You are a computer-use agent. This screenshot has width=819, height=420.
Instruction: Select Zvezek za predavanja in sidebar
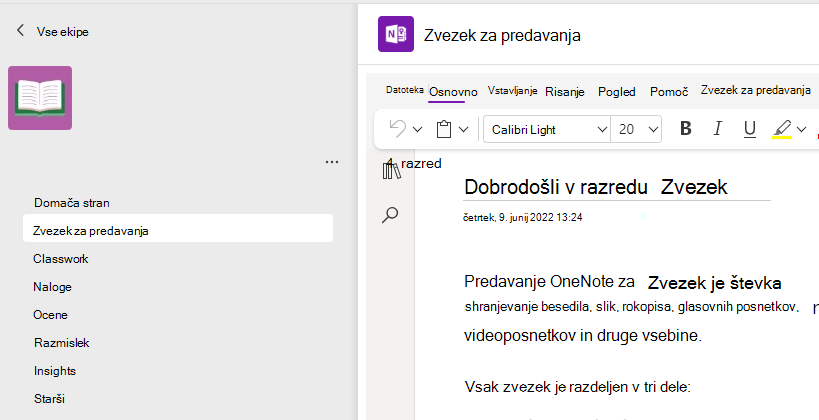pyautogui.click(x=178, y=230)
